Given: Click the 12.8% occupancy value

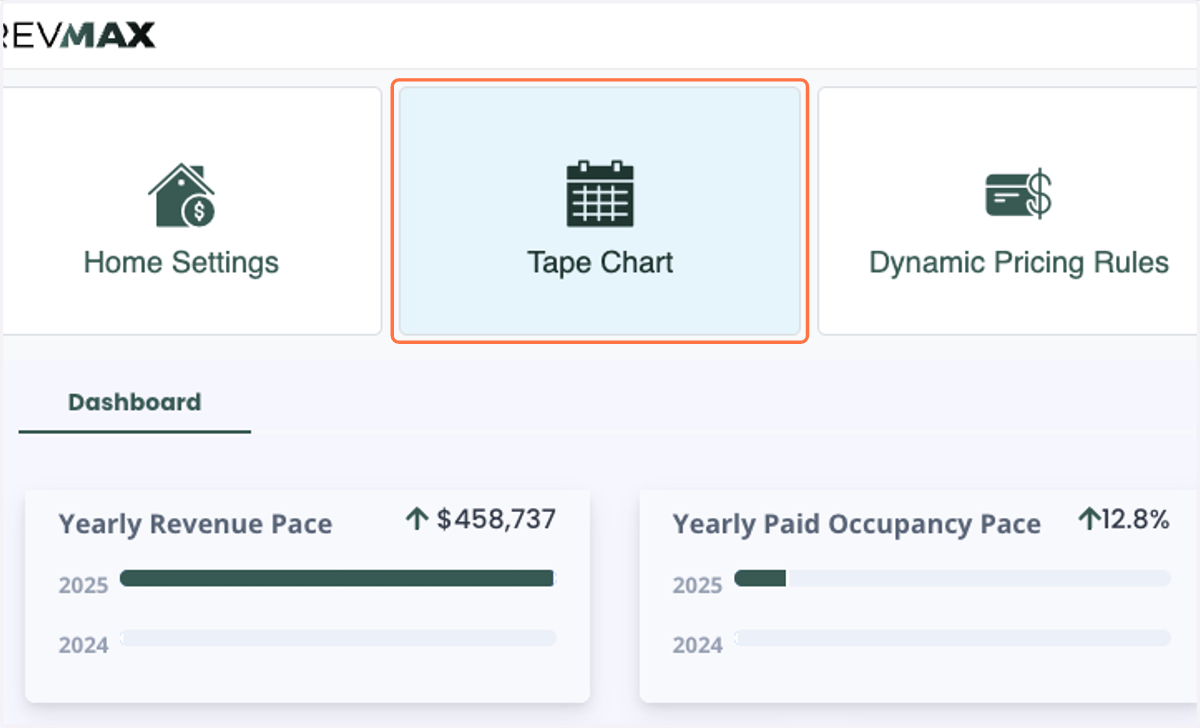Looking at the screenshot, I should pyautogui.click(x=1135, y=519).
